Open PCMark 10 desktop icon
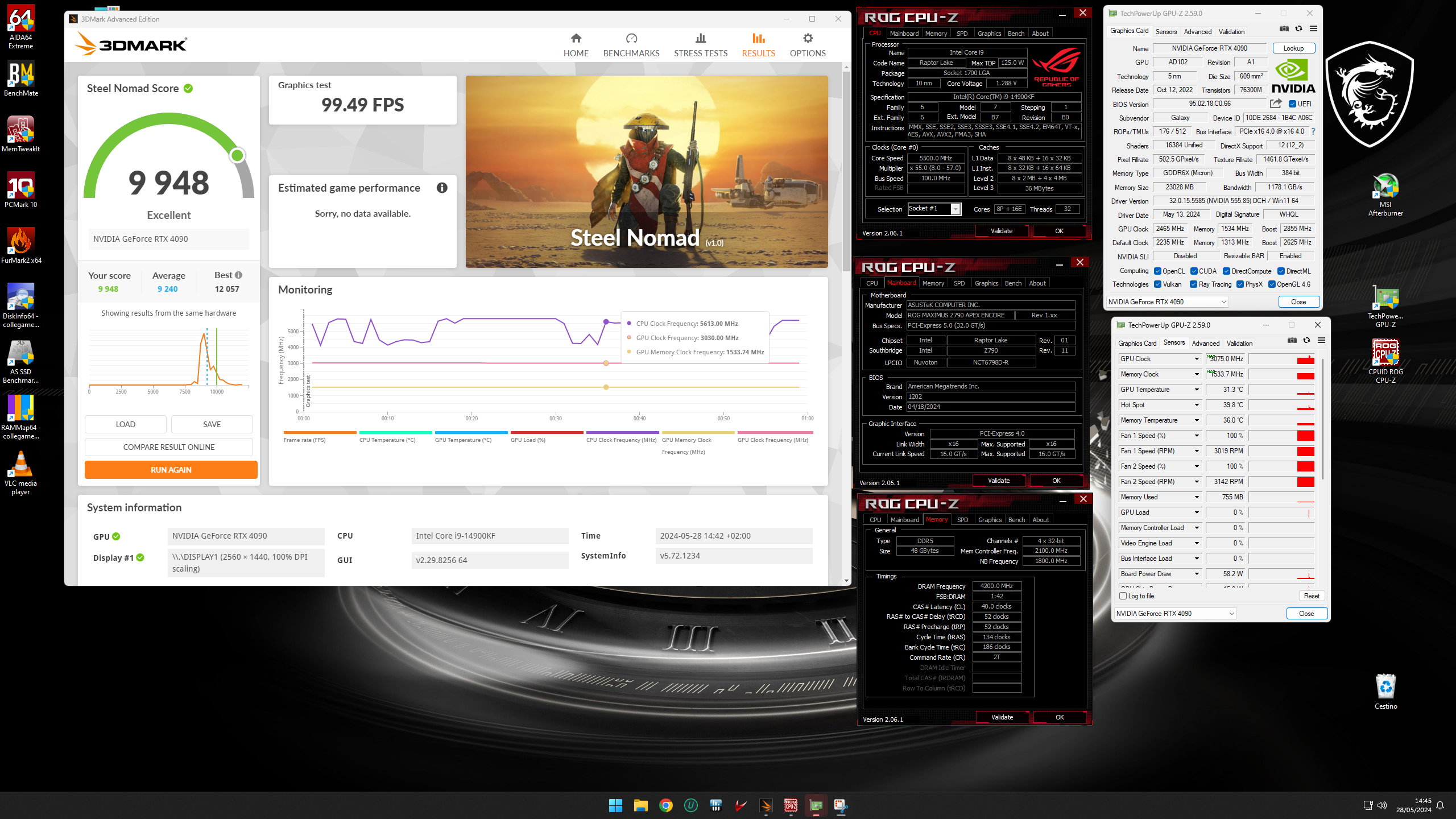The height and width of the screenshot is (819, 1456). 20,189
